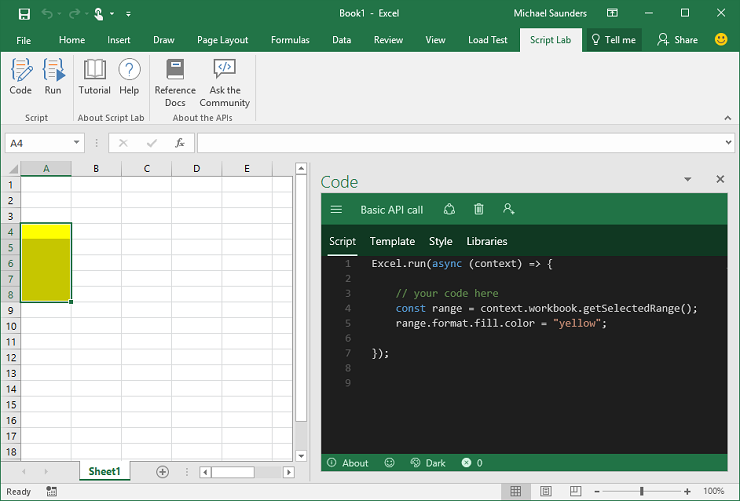Click the error count indicator
Viewport: 740px width, 501px height.
472,463
